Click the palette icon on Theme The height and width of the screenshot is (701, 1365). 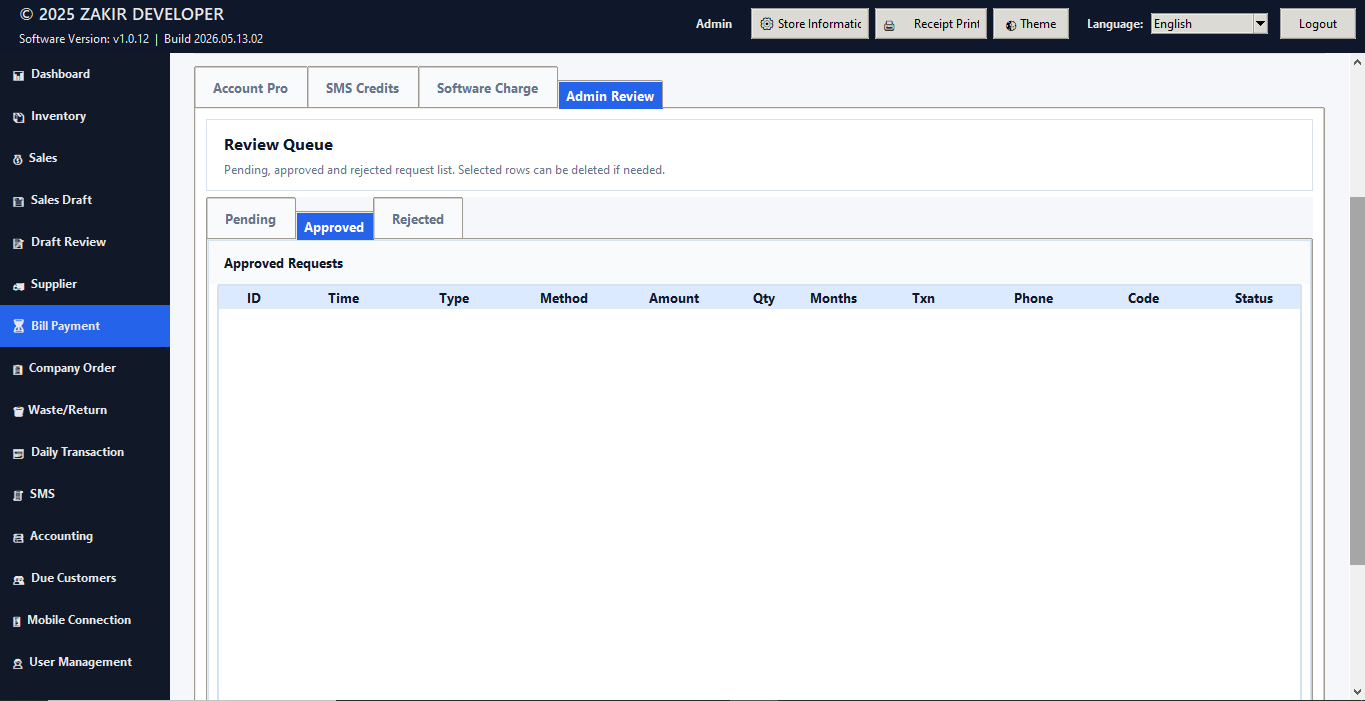pos(1012,25)
